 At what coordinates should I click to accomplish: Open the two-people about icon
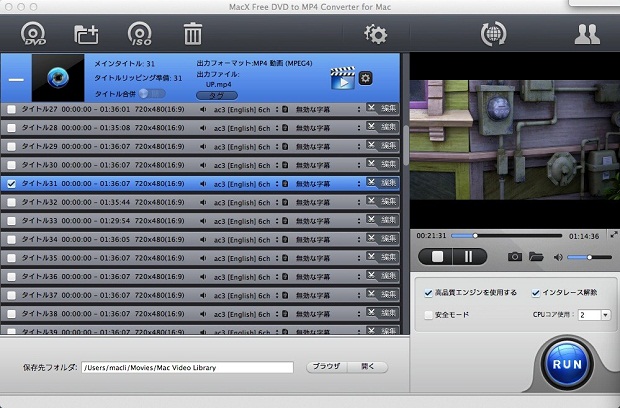587,34
